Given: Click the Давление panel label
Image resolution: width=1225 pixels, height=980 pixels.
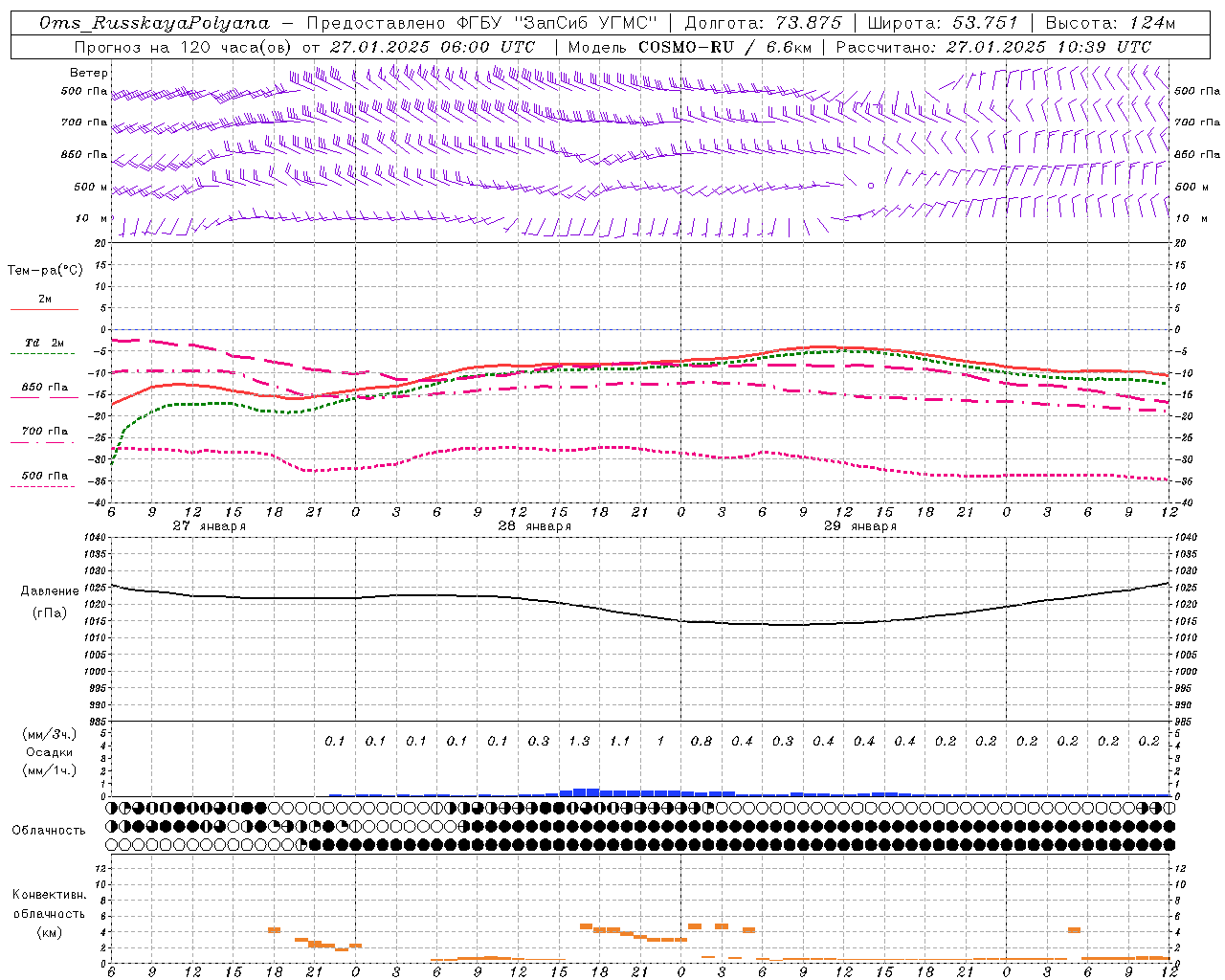Looking at the screenshot, I should (50, 591).
